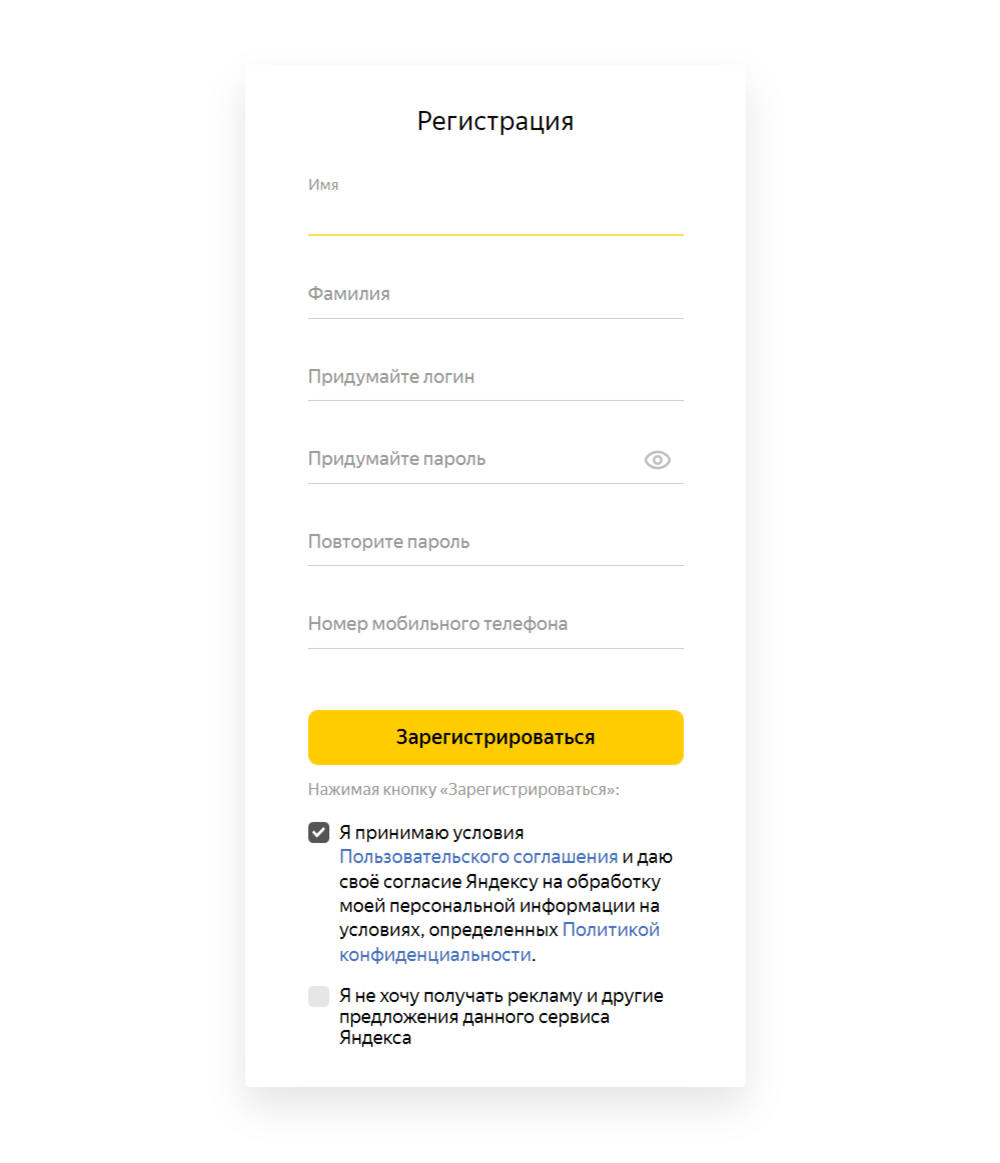This screenshot has height=1163, width=1000.
Task: Click the word 'конфиденциальности' in the link
Action: click(435, 955)
